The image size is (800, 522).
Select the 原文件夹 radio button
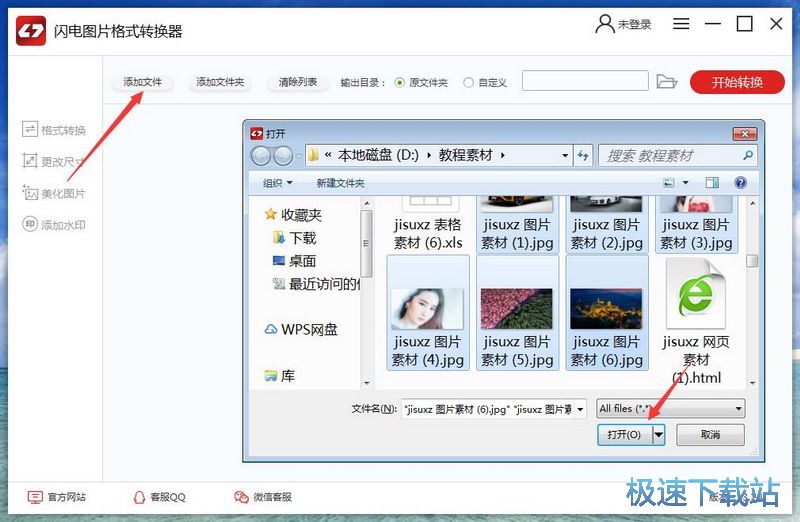[x=400, y=83]
